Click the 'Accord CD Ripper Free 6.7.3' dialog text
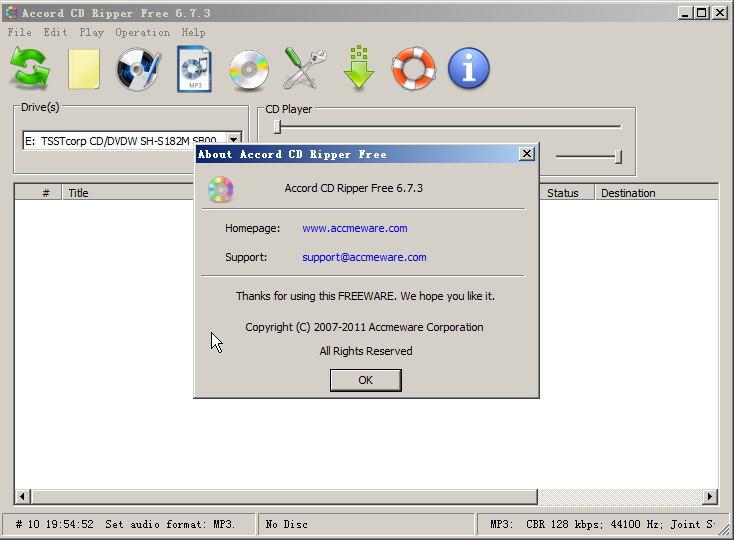This screenshot has width=734, height=540. pos(353,188)
